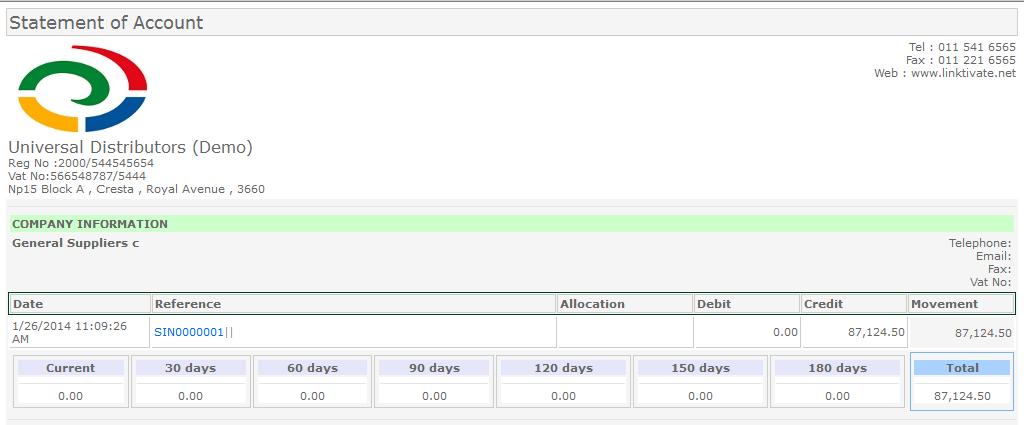Select the General Suppliers c company name
This screenshot has width=1024, height=425.
tap(76, 244)
